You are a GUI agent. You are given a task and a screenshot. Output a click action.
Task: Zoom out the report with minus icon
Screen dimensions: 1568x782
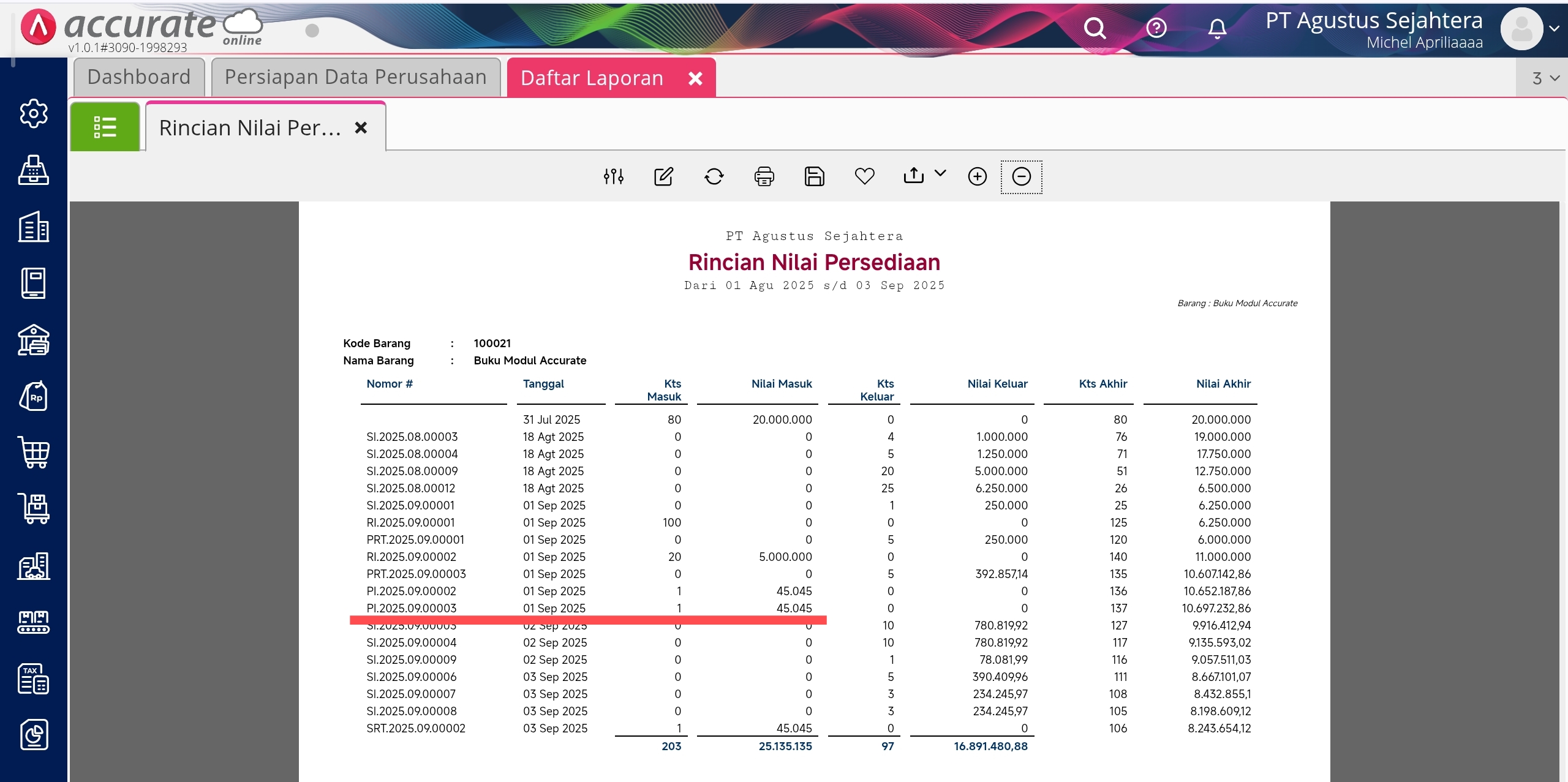tap(1021, 176)
